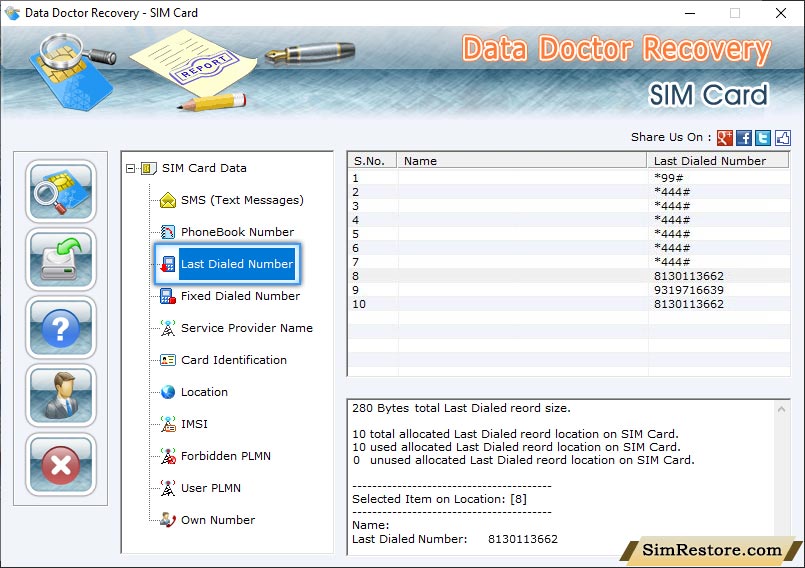Select Service Provider Name tree entry
805x568 pixels.
click(246, 328)
